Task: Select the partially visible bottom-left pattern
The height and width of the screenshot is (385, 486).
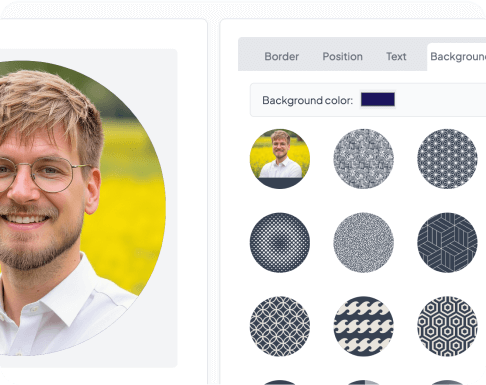Action: [x=280, y=382]
